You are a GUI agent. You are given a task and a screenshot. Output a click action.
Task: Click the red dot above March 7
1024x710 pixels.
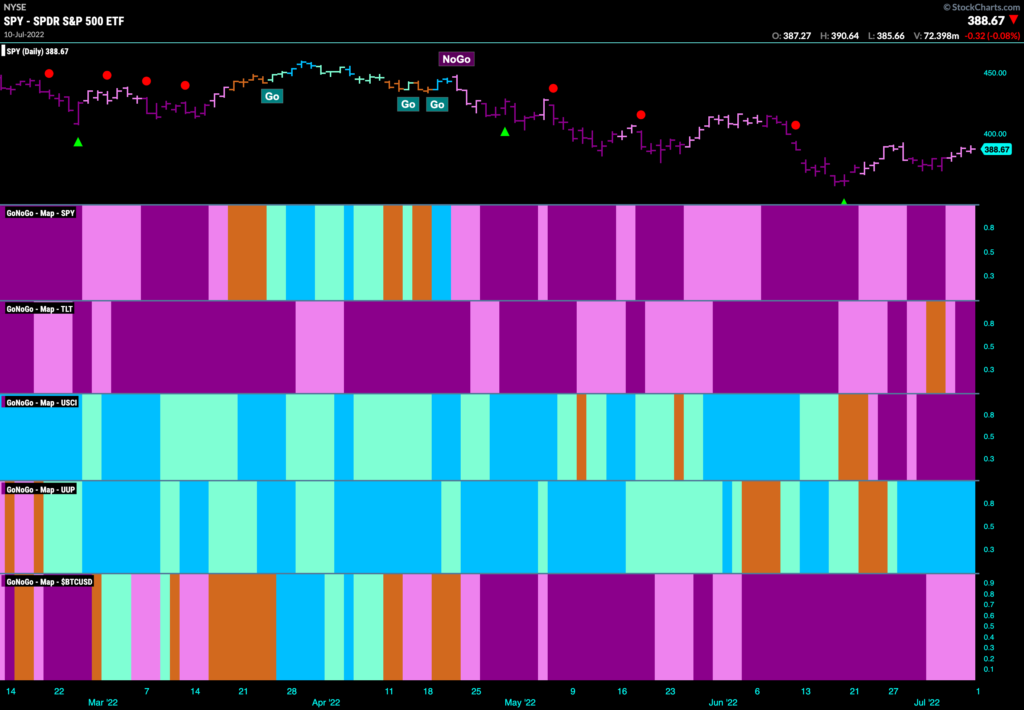click(146, 81)
